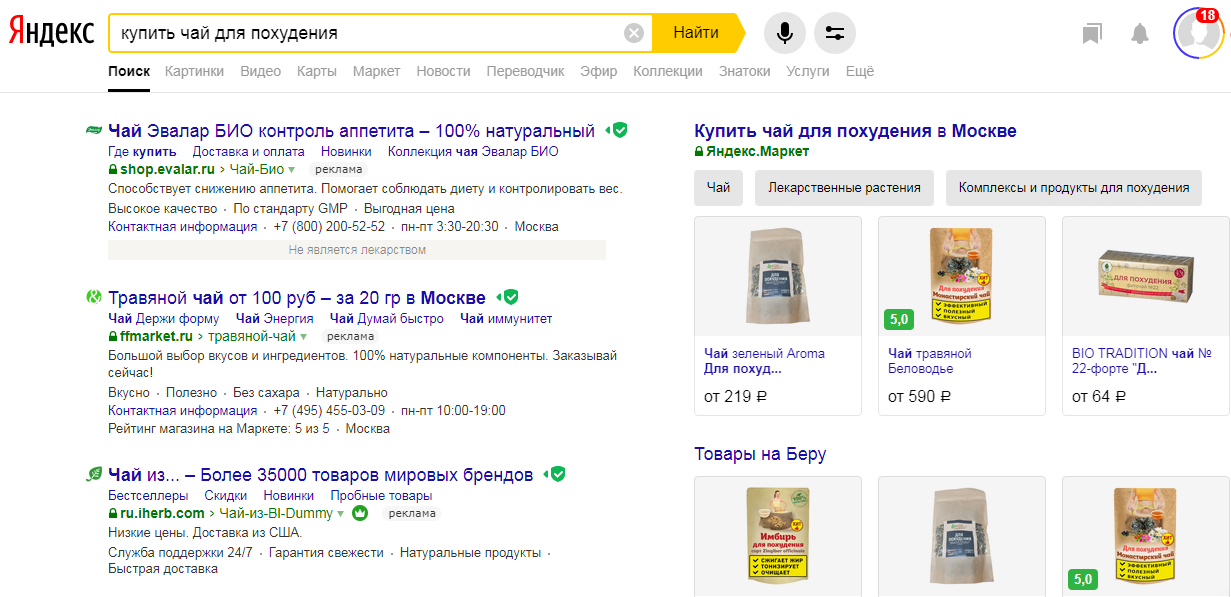Switch to the Картинки tab
The image size is (1231, 597).
[x=194, y=71]
